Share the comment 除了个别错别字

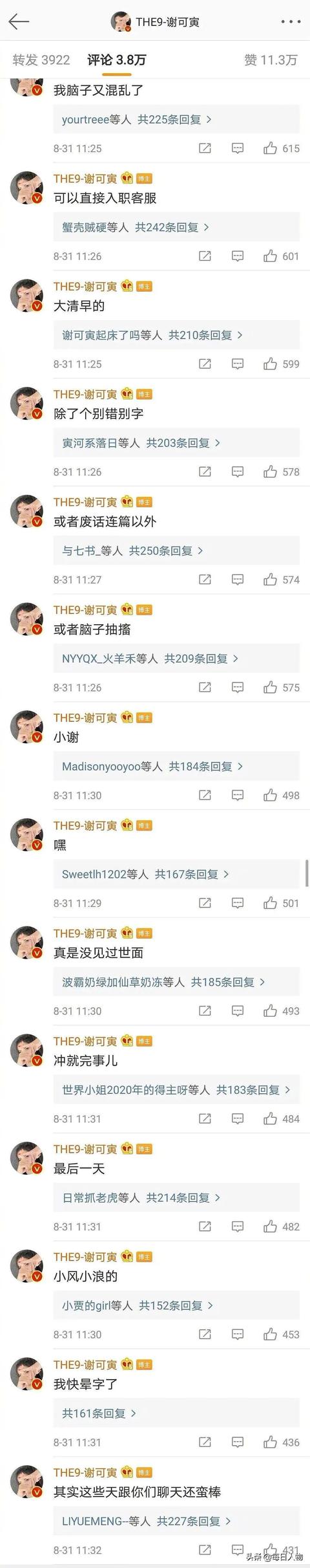click(205, 472)
